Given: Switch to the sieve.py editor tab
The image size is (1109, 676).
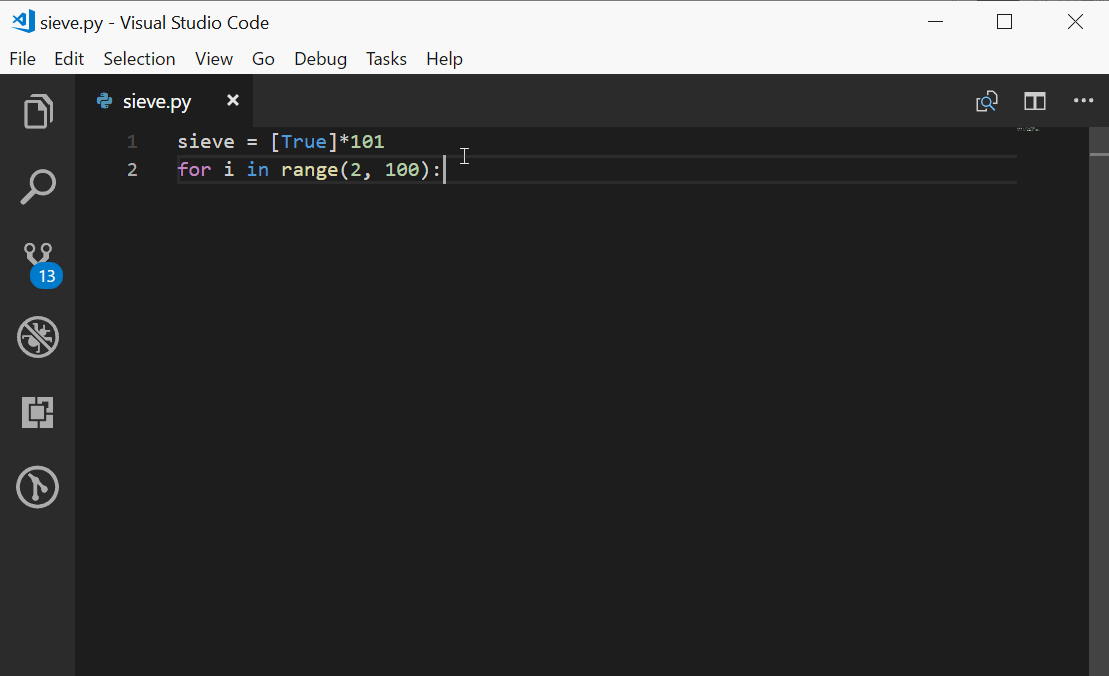Looking at the screenshot, I should 155,100.
